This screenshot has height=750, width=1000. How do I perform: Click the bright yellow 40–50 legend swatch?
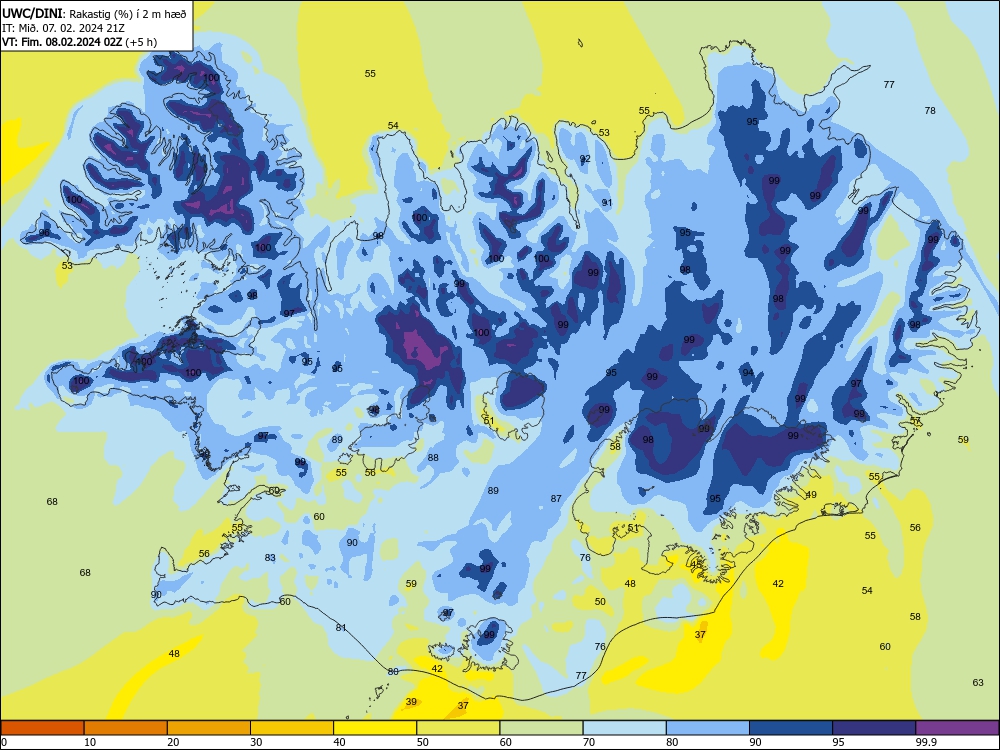375,728
